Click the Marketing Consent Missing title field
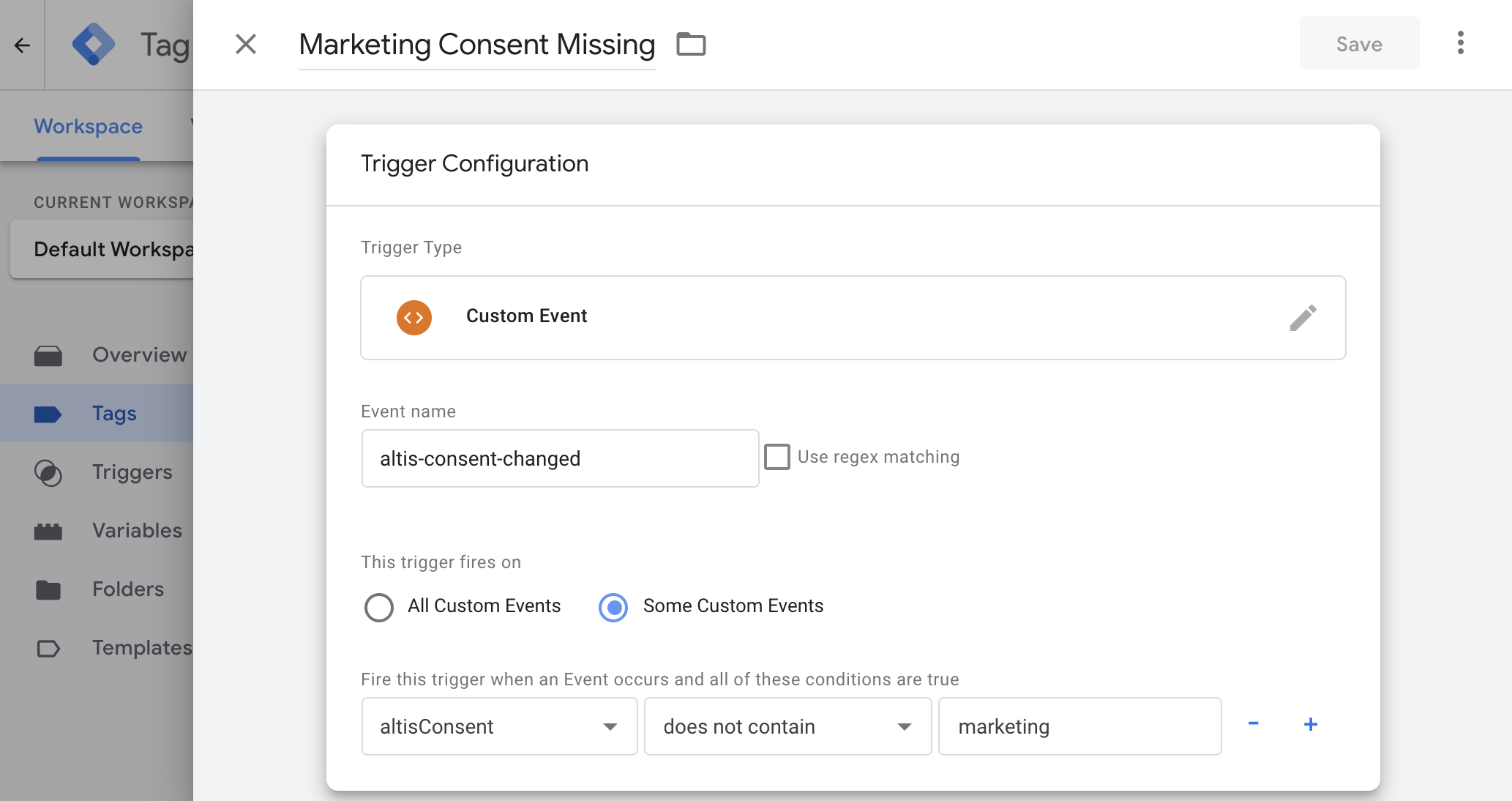The height and width of the screenshot is (801, 1512). [477, 45]
